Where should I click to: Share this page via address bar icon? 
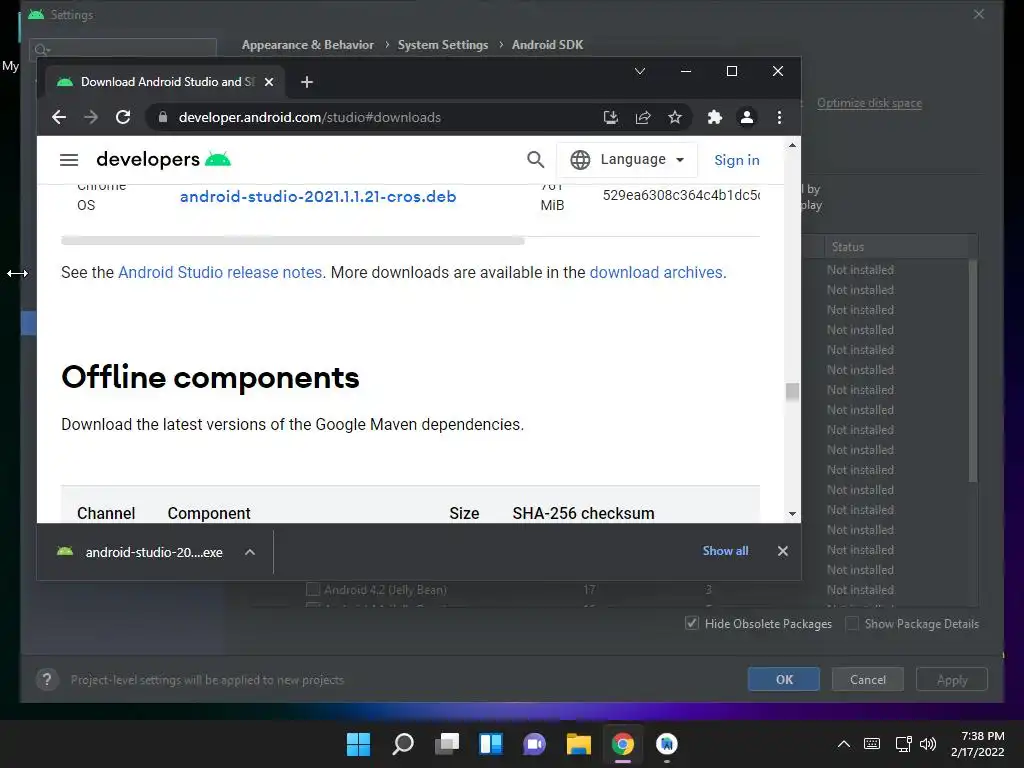click(x=643, y=118)
